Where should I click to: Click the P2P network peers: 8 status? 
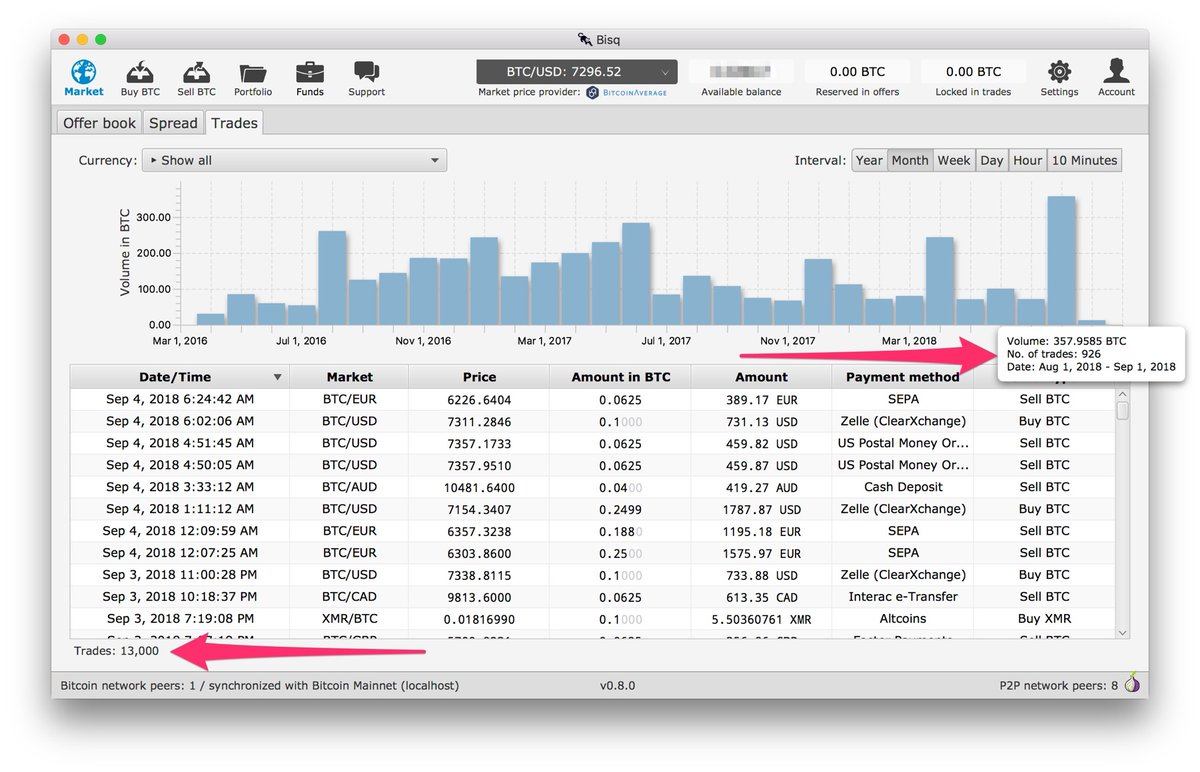[x=1059, y=686]
